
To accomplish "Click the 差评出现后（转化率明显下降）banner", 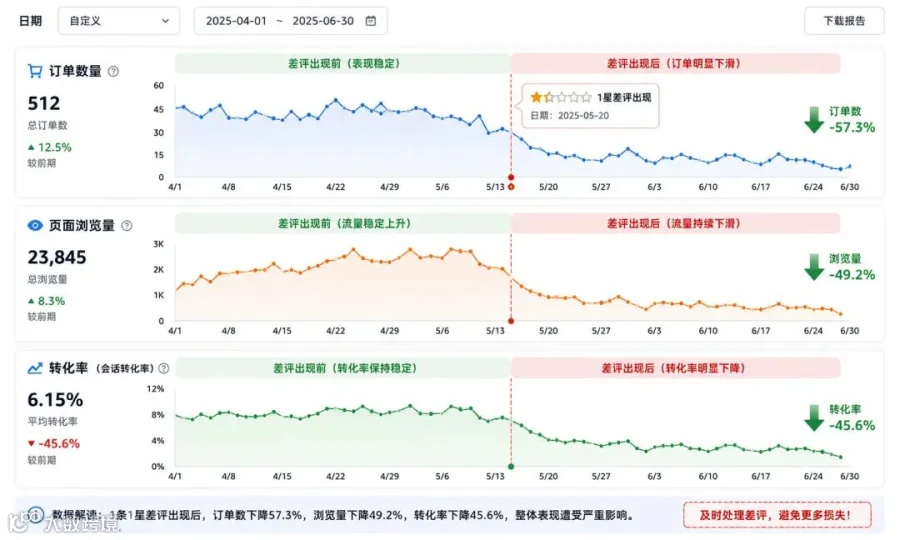I will (675, 368).
